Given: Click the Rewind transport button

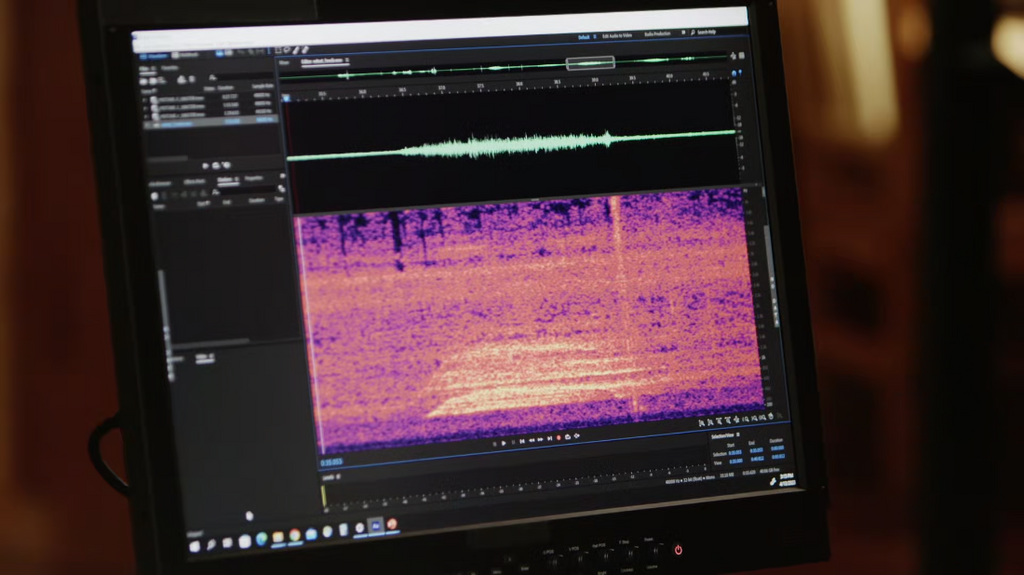Looking at the screenshot, I should point(531,440).
